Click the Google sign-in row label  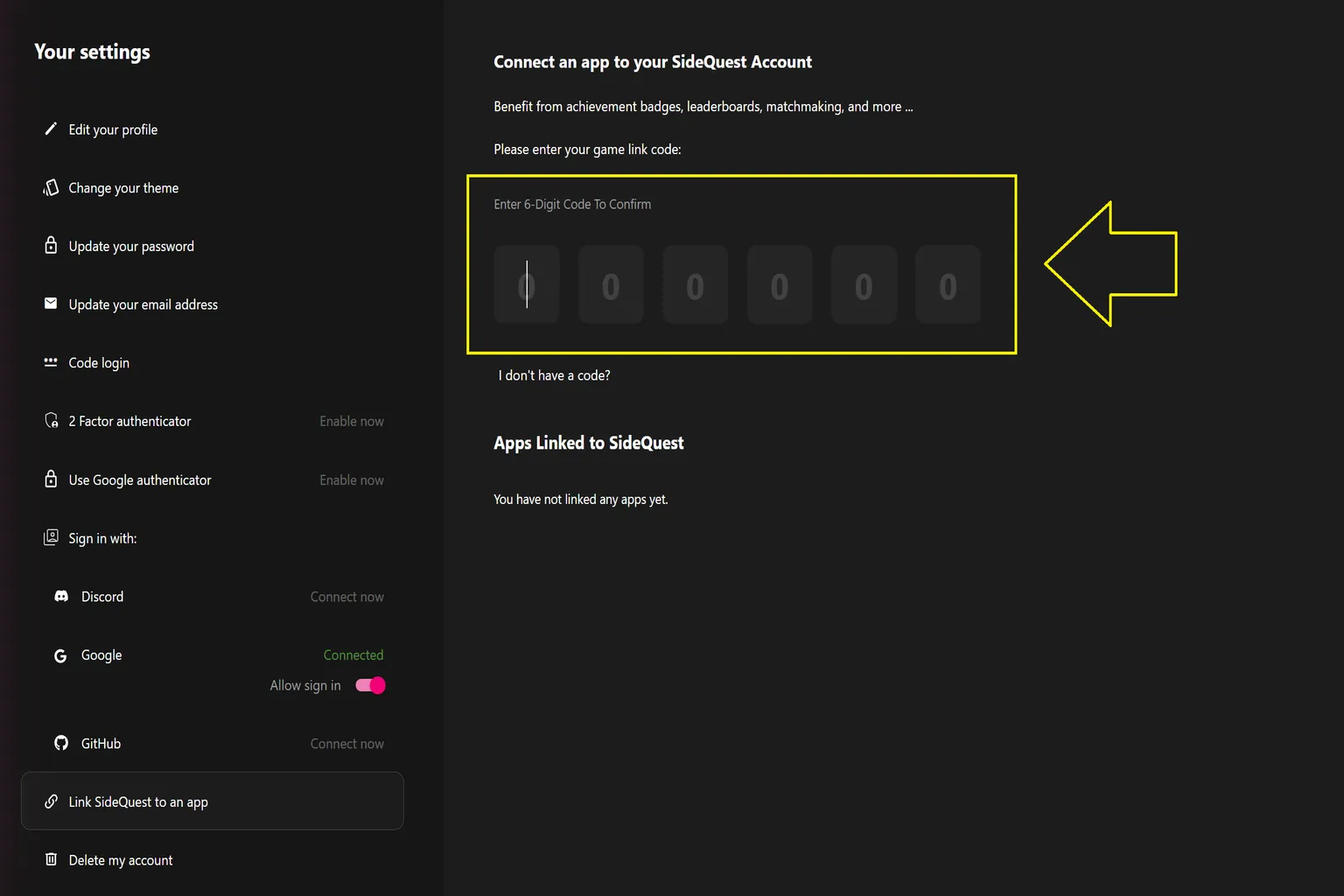tap(101, 655)
